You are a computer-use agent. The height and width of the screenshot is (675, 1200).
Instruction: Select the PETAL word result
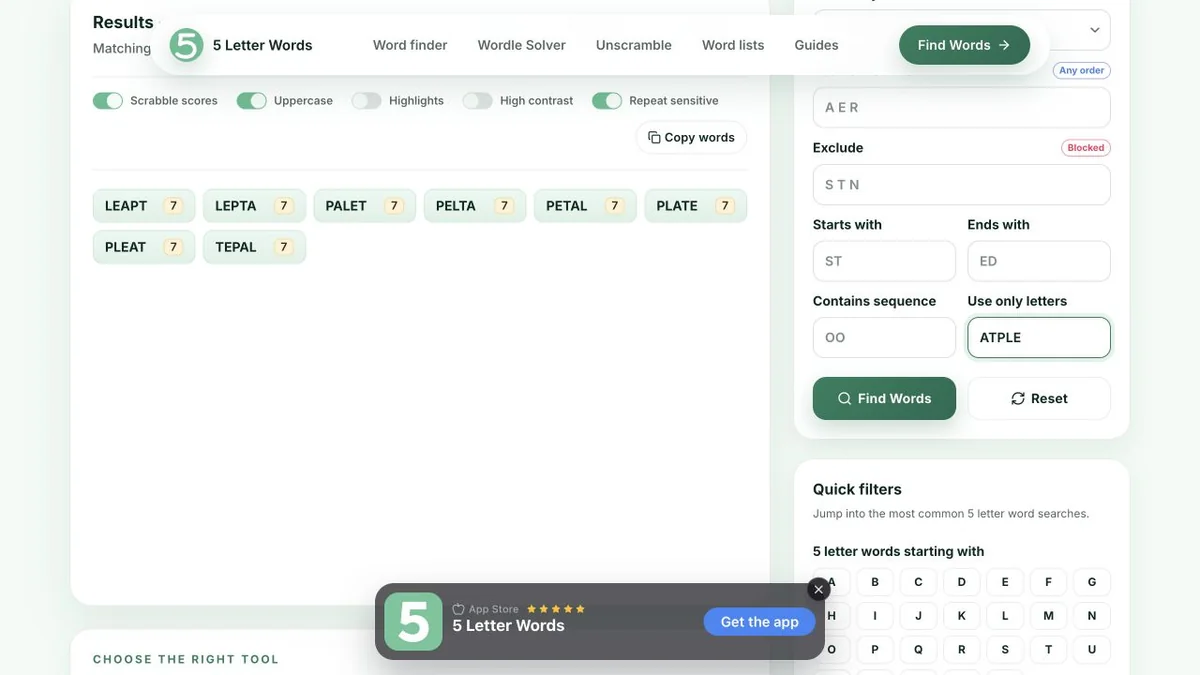pos(585,206)
